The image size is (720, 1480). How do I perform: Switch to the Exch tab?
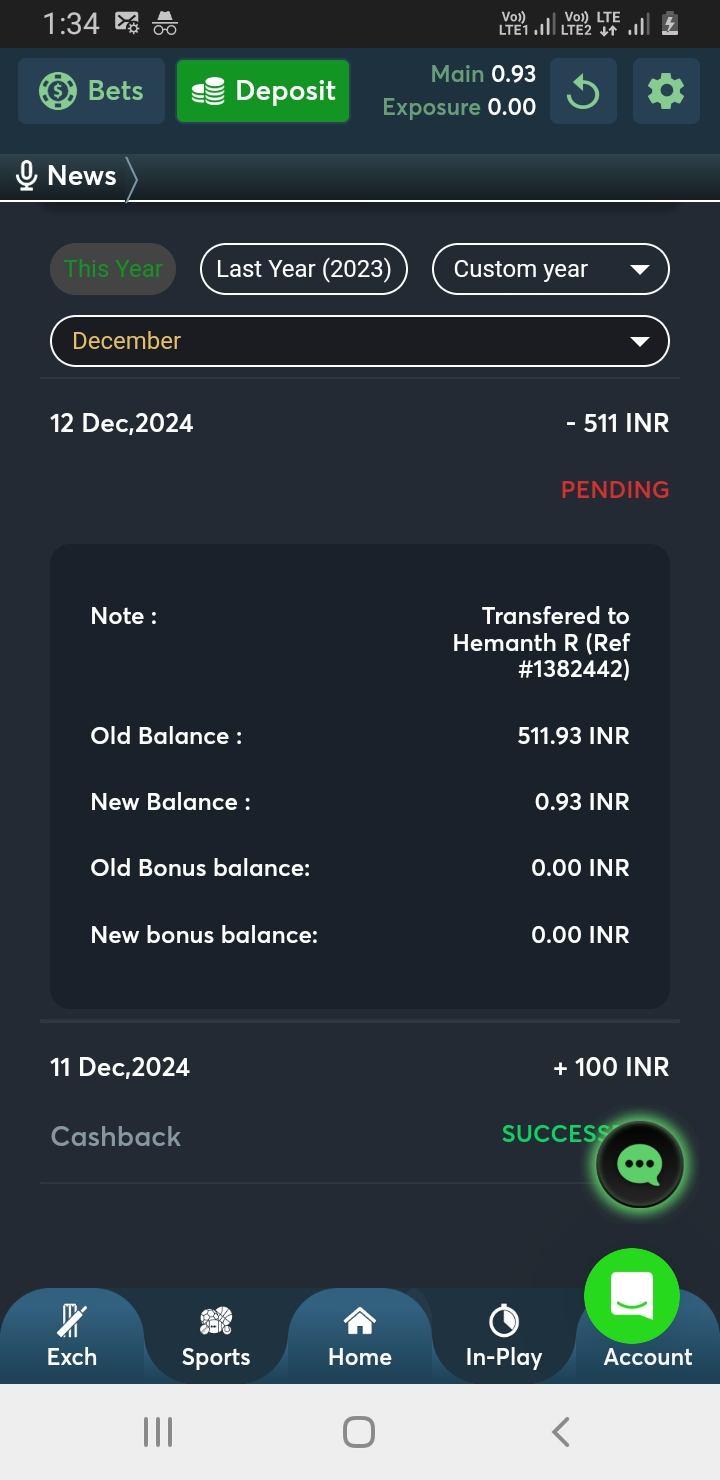pos(72,1336)
